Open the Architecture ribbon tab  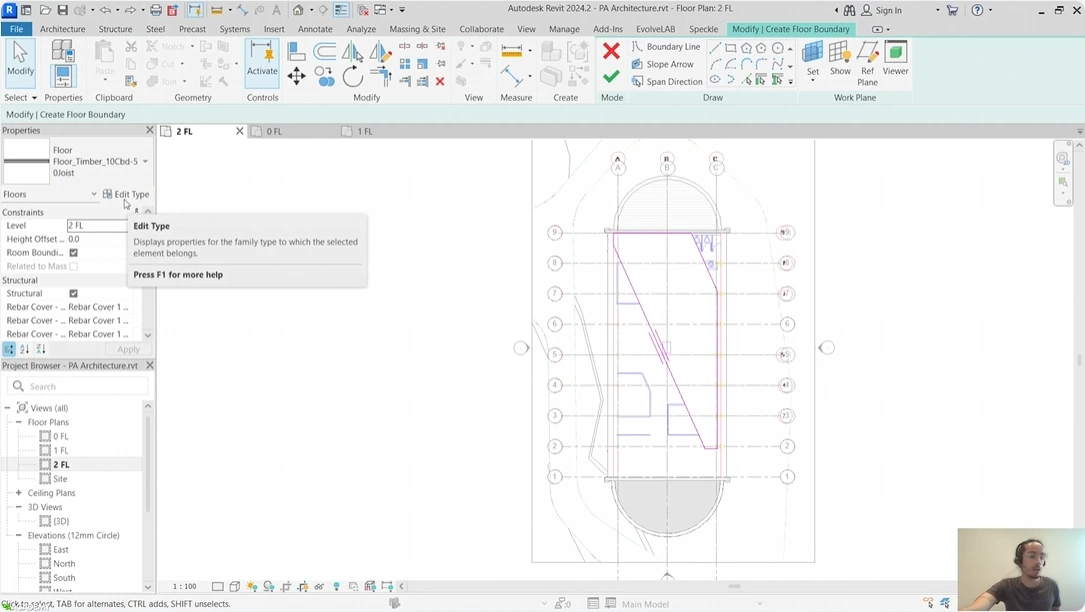tap(62, 29)
